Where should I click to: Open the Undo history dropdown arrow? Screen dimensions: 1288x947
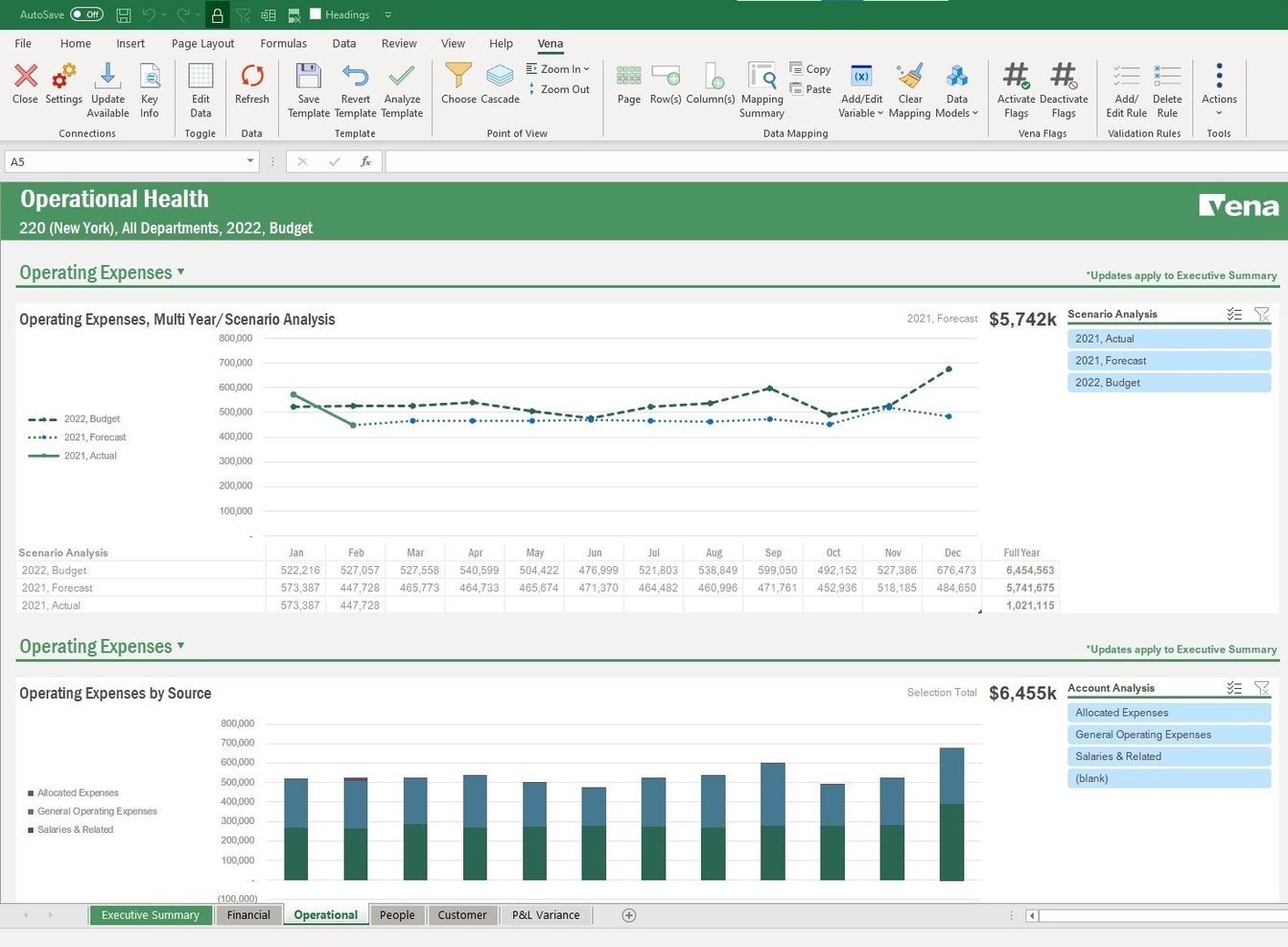165,14
